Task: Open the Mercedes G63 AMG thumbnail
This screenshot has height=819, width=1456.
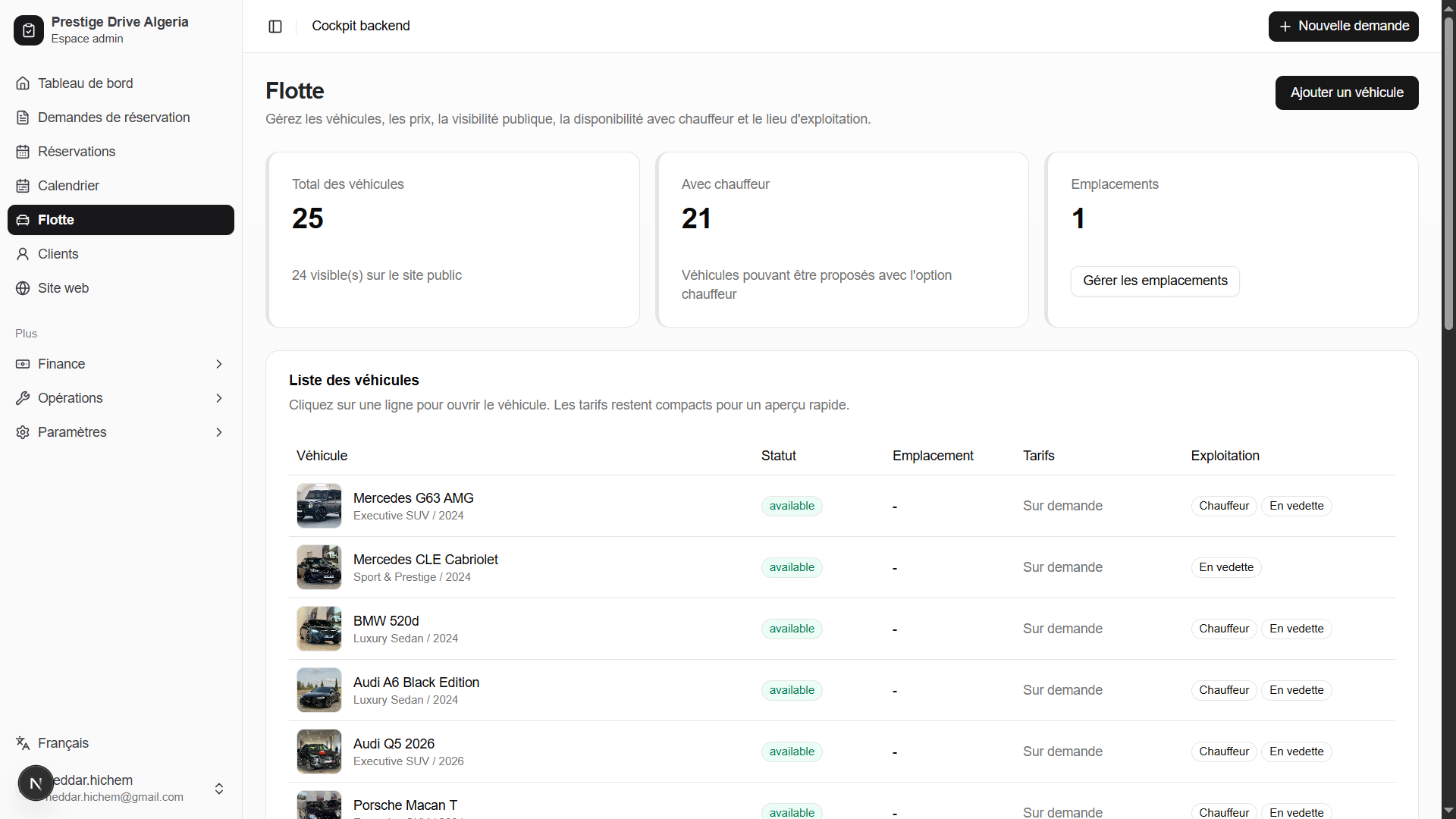Action: pyautogui.click(x=319, y=506)
